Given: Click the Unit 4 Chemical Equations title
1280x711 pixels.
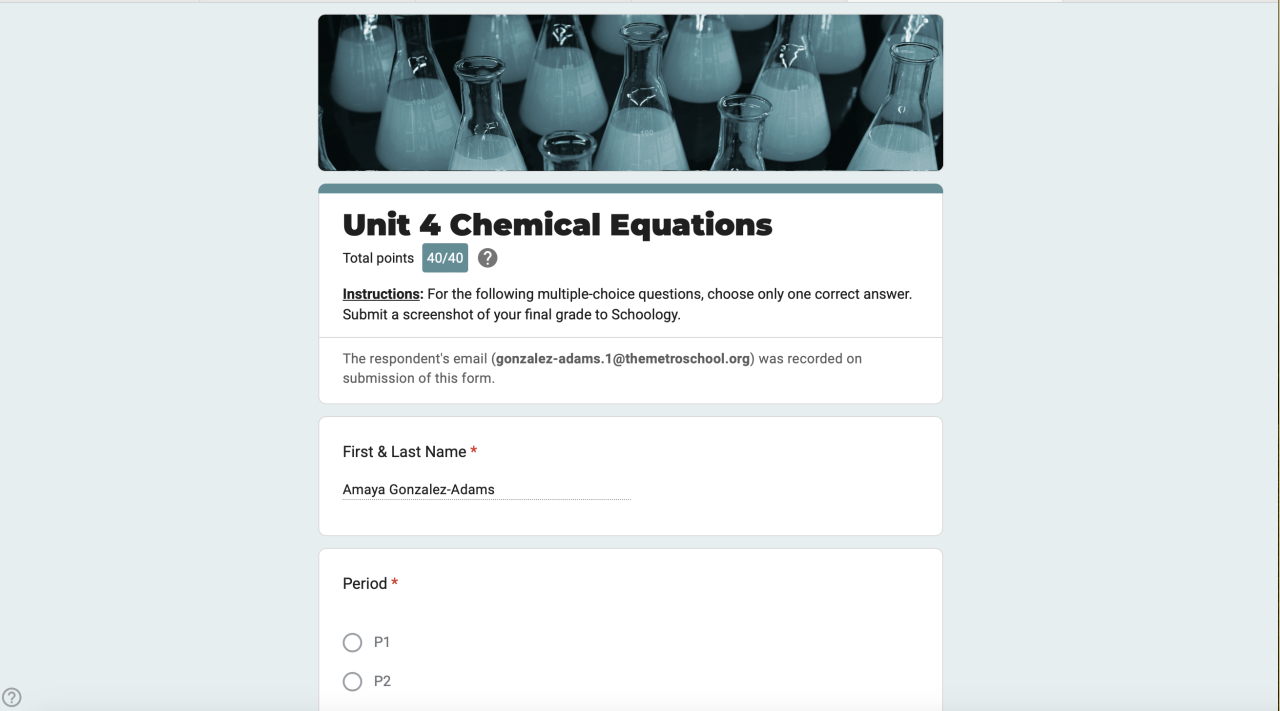Looking at the screenshot, I should tap(557, 224).
